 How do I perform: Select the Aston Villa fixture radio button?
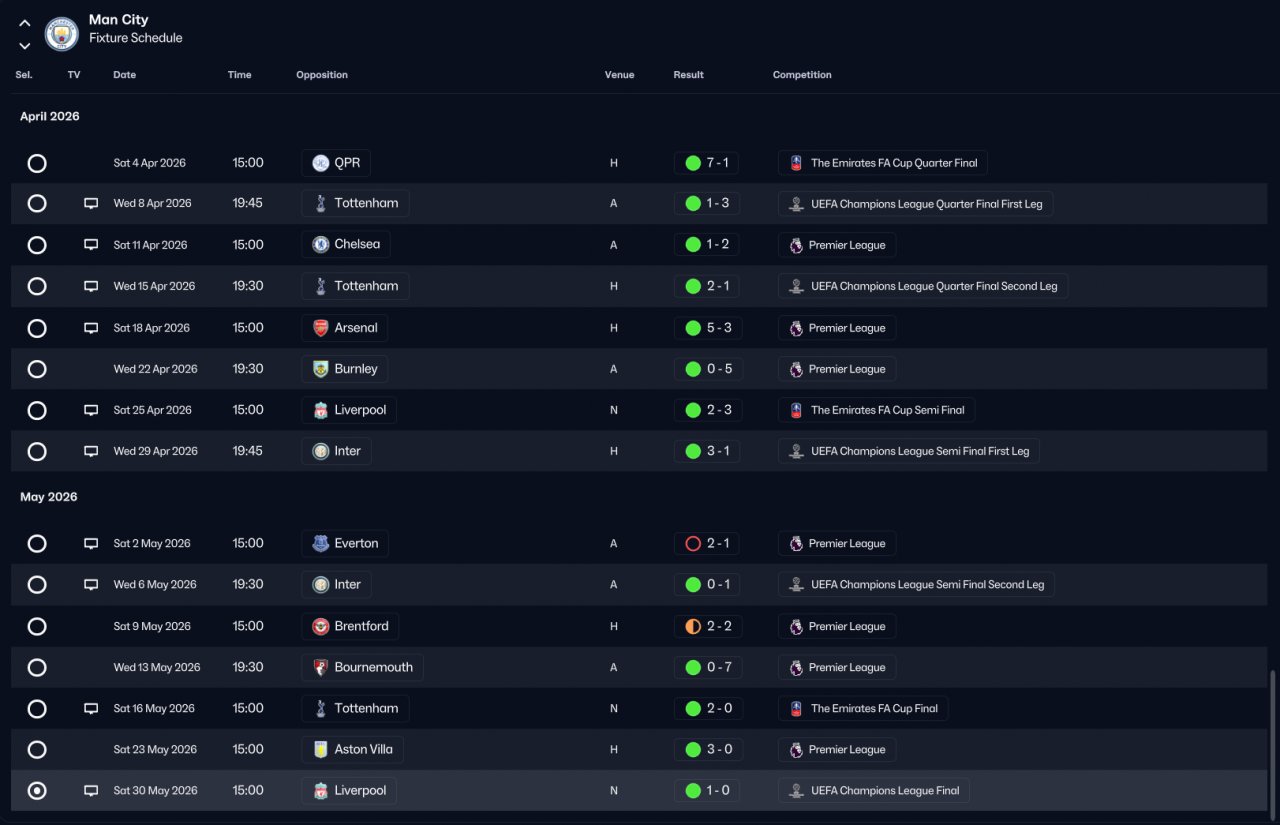coord(37,750)
